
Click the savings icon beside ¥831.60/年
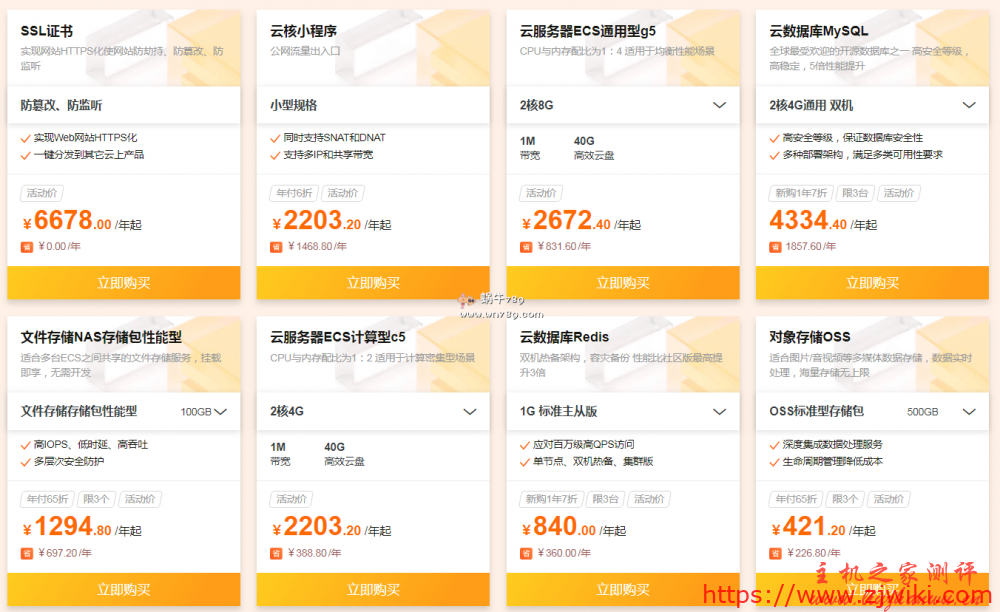coord(526,247)
